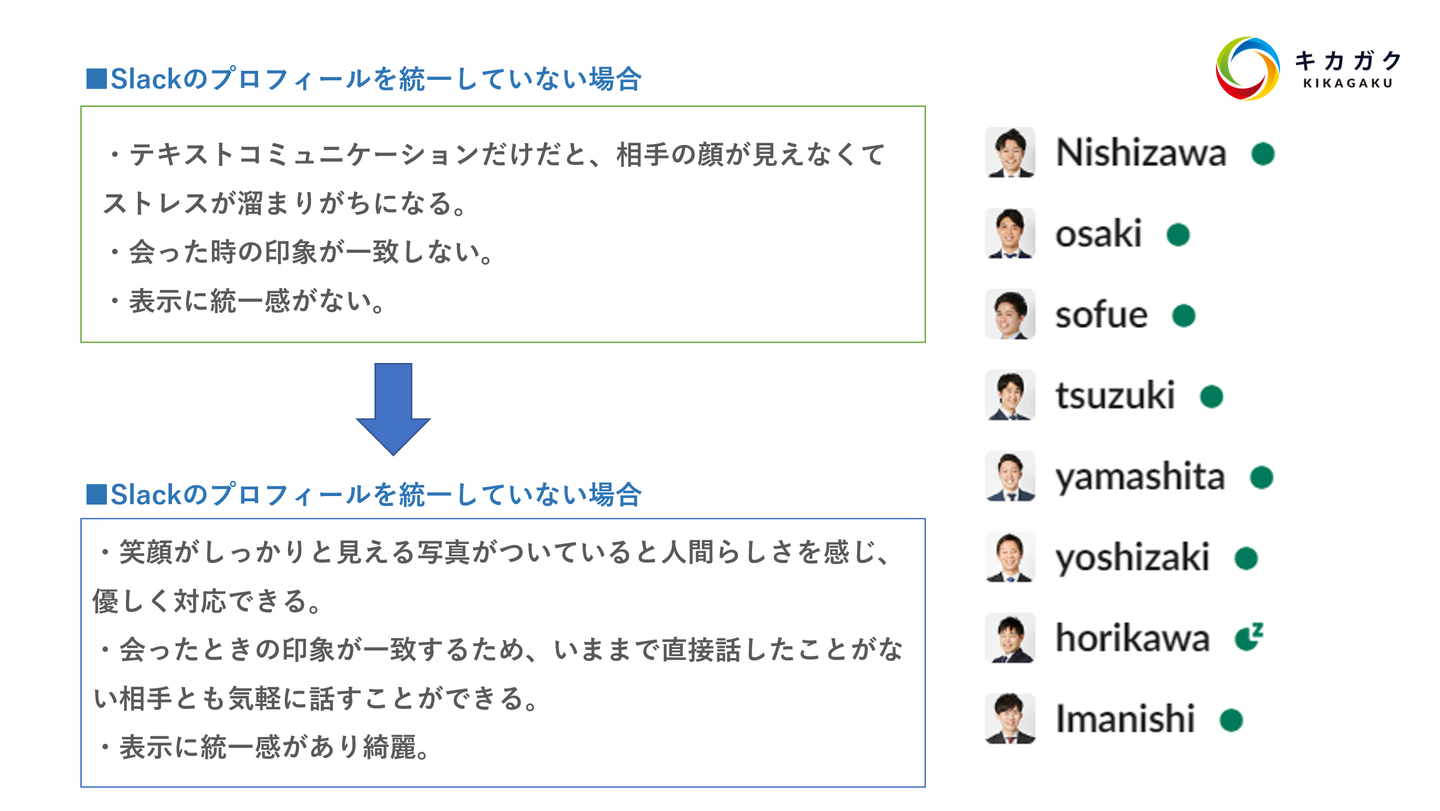1440x811 pixels.
Task: Click the horikawa user name
Action: point(1132,638)
